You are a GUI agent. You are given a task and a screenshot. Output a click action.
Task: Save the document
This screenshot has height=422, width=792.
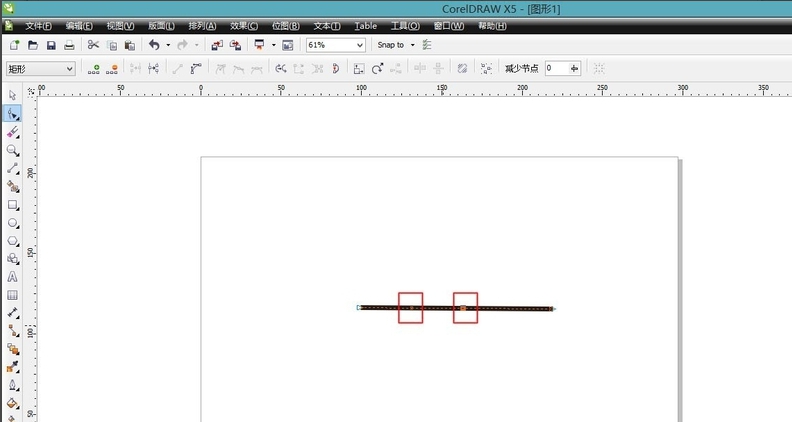coord(51,45)
